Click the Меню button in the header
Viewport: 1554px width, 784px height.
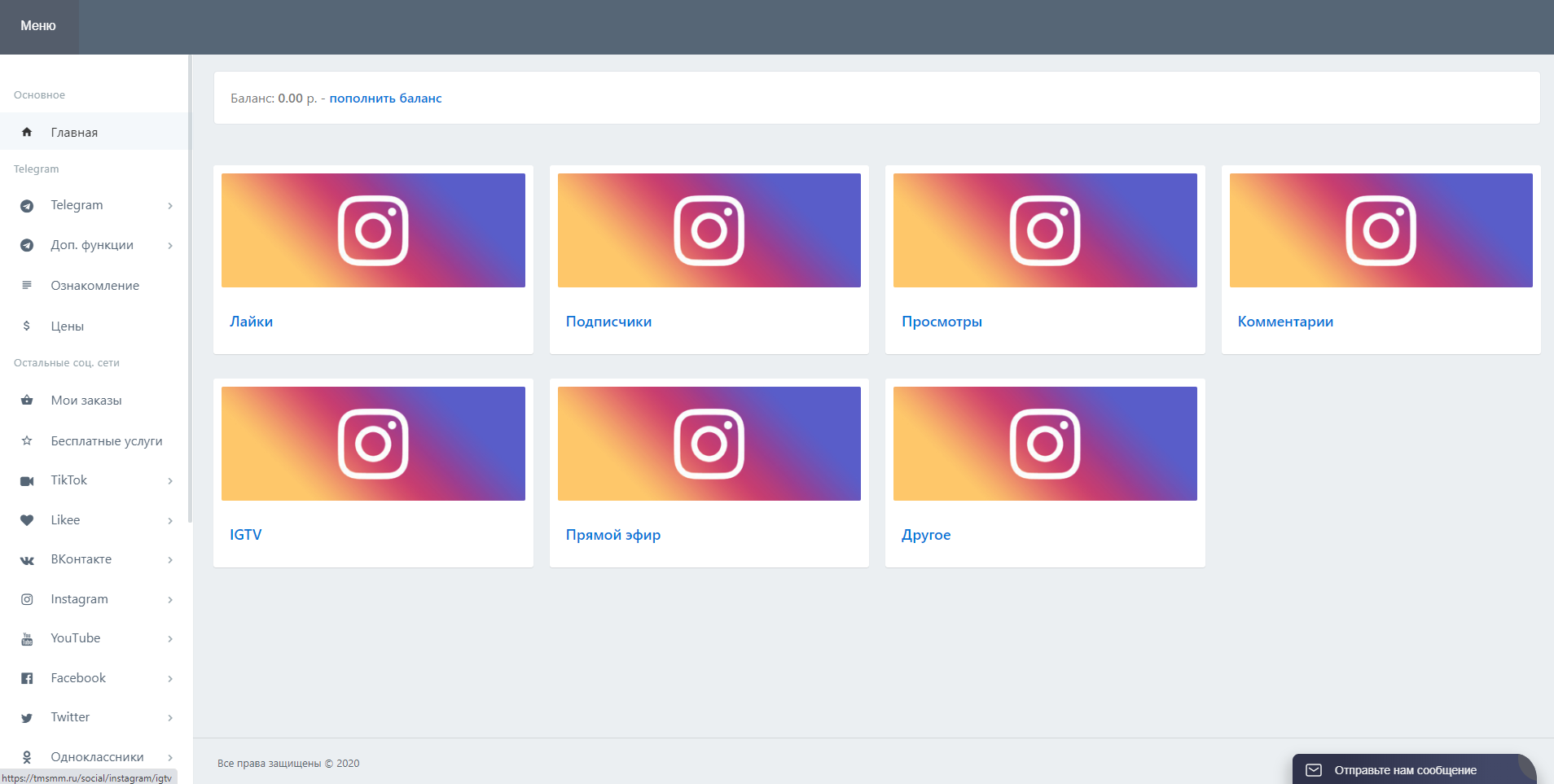click(x=38, y=26)
